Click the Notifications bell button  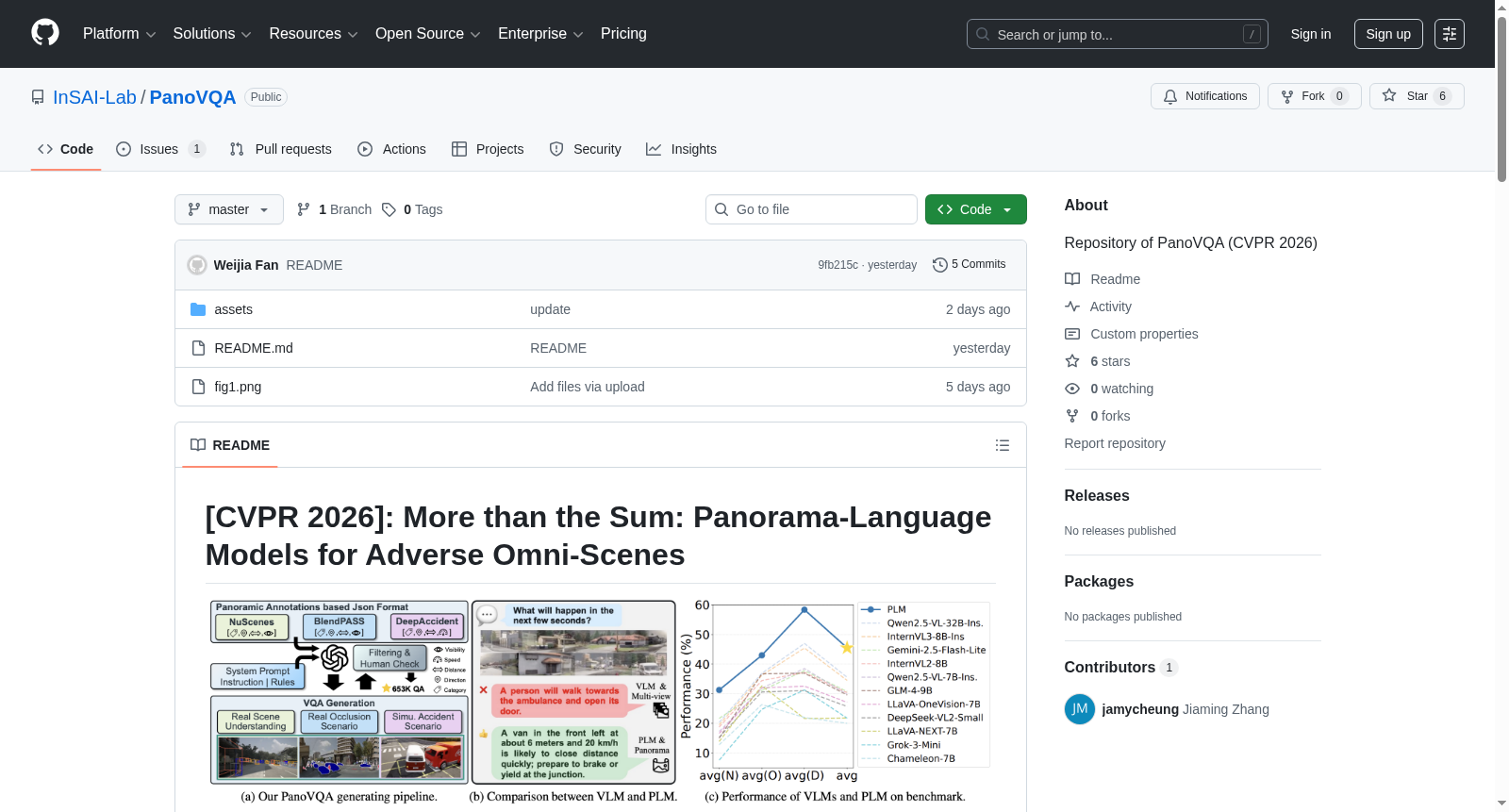point(1204,96)
